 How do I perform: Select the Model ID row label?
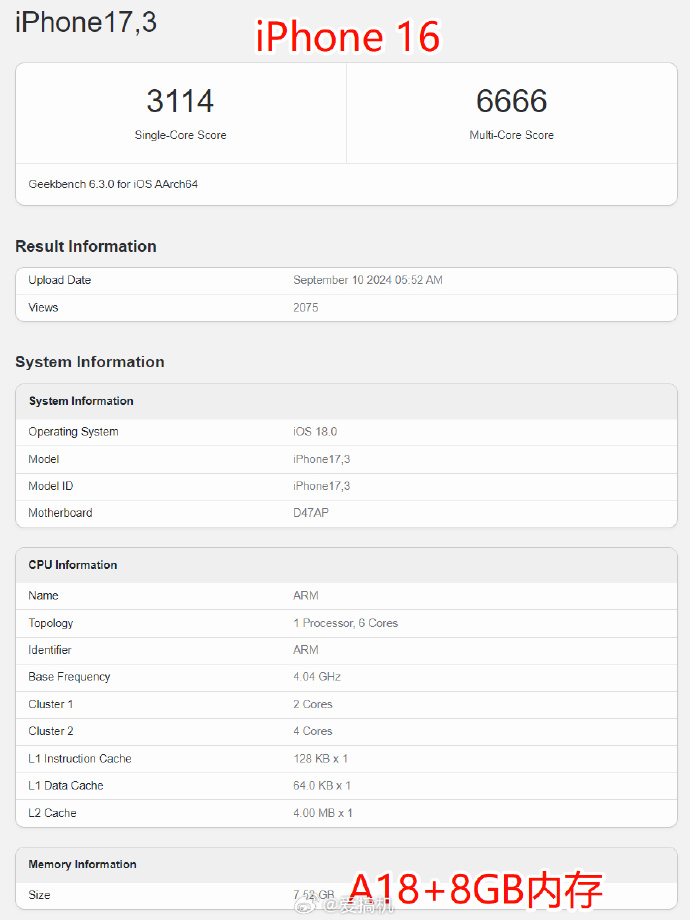click(51, 486)
